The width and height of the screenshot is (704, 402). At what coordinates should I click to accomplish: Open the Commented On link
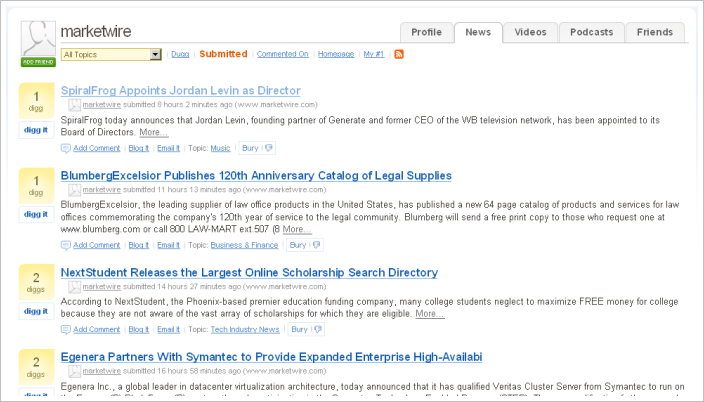[282, 54]
